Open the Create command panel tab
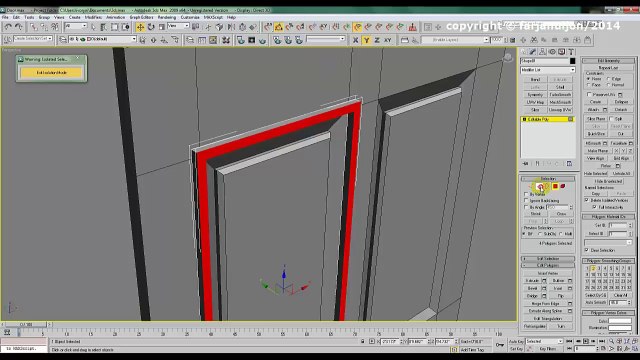640x360 pixels. coord(524,52)
